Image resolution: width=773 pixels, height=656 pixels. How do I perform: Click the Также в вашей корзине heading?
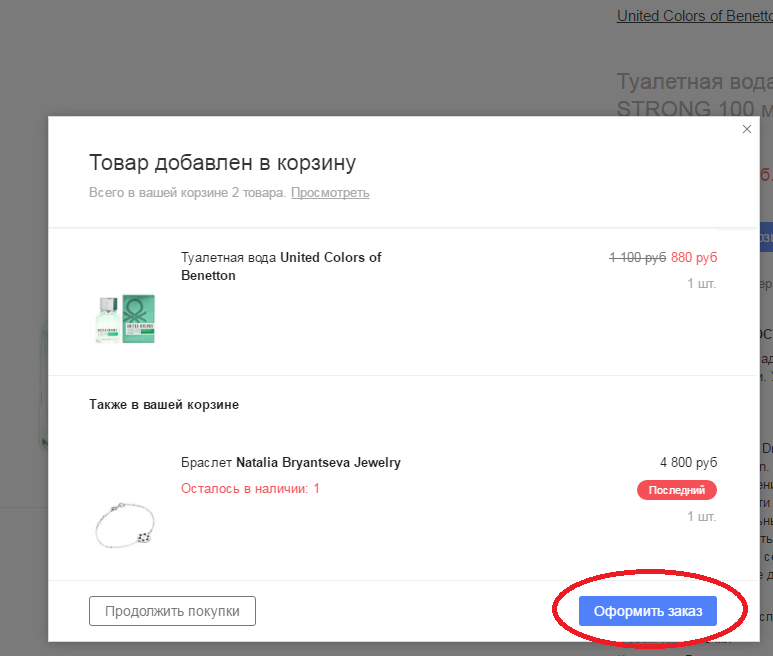[164, 405]
